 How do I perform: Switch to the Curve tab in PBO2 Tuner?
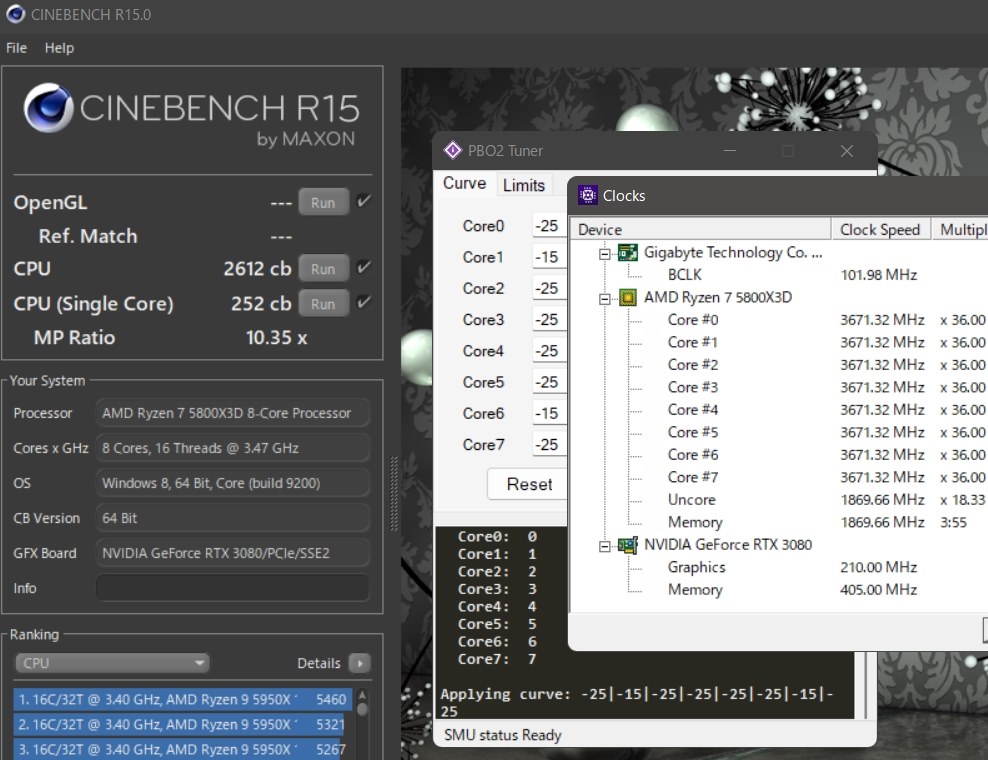[464, 183]
